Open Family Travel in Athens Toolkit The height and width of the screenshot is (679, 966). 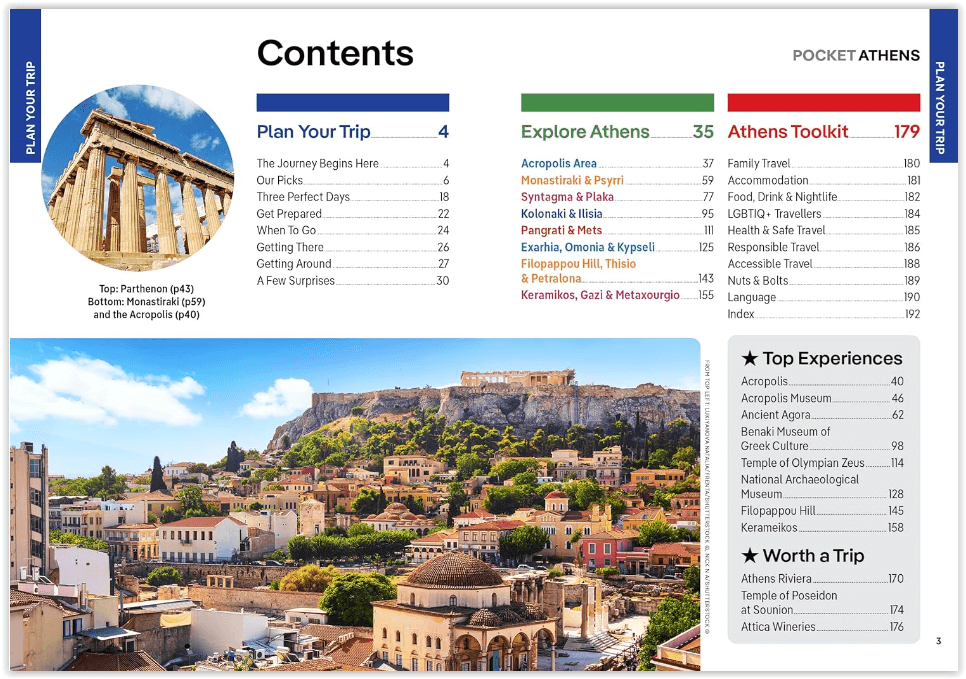758,164
